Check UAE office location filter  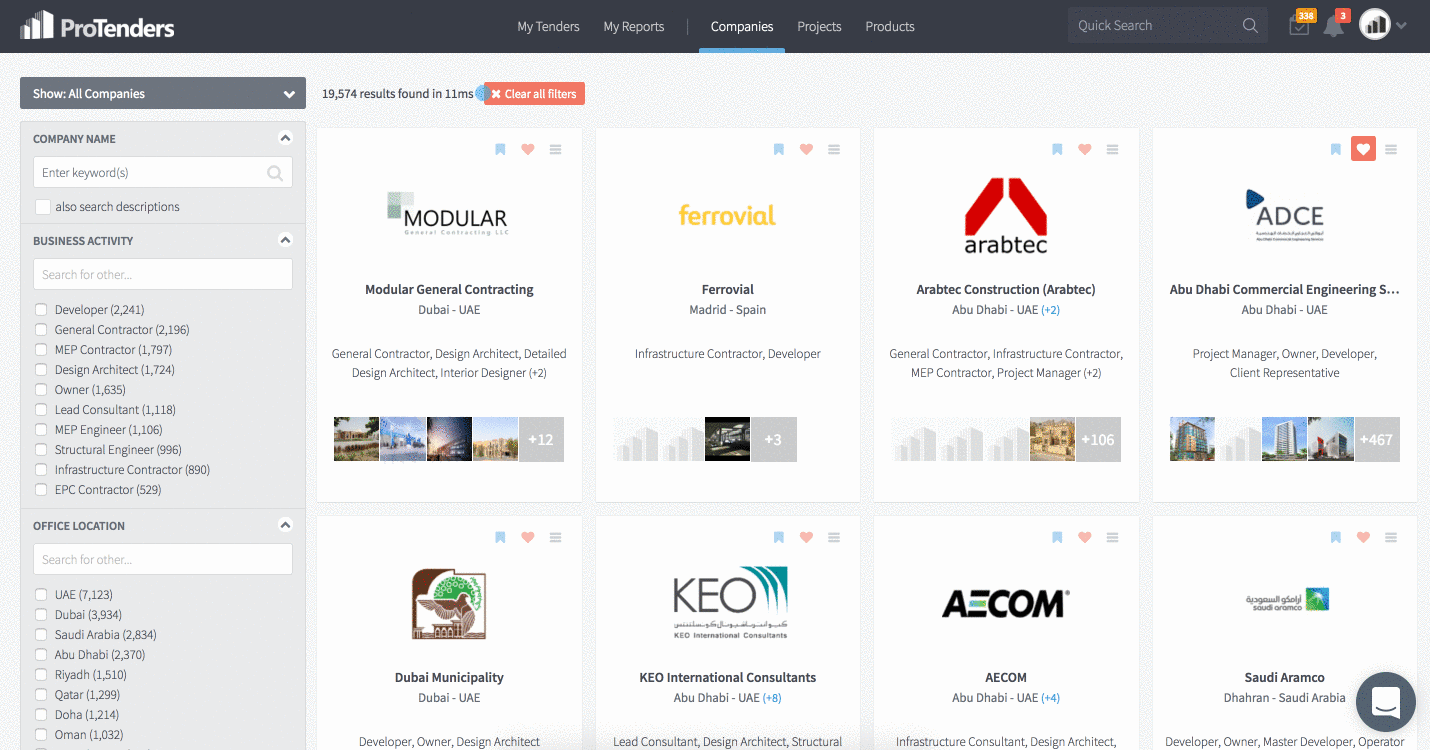tap(41, 595)
